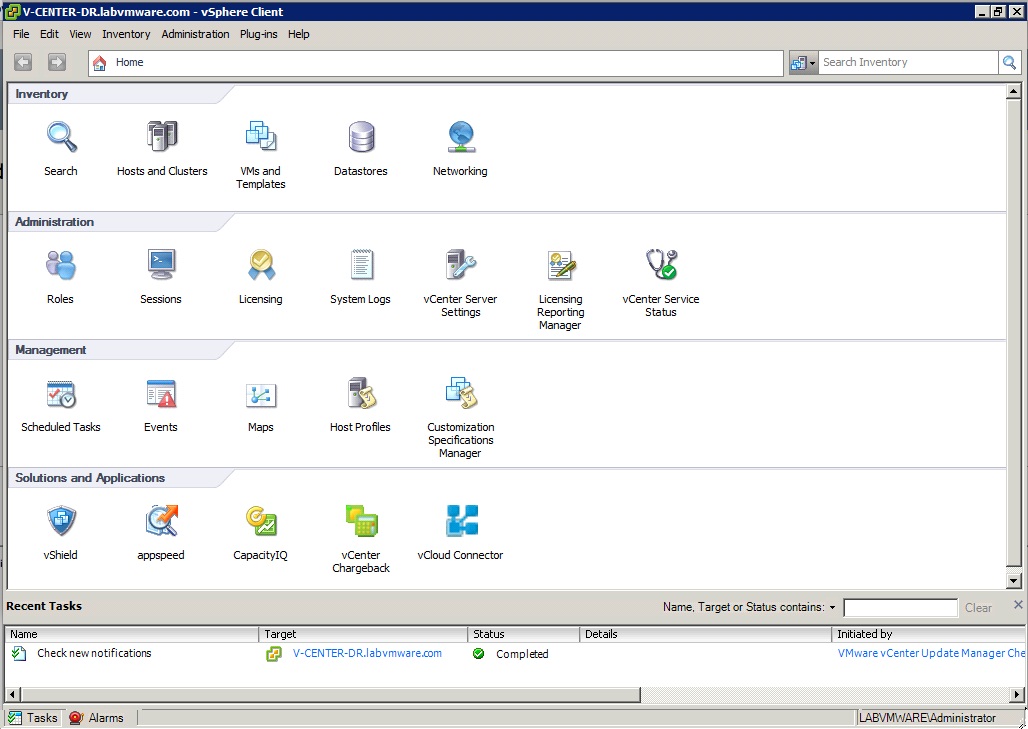Launch the vShield solution
Viewport: 1028px width, 729px height.
tap(62, 521)
